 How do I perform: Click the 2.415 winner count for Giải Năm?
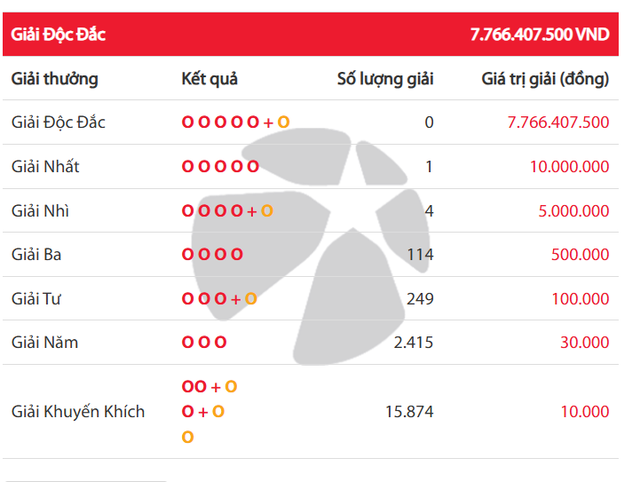[413, 343]
